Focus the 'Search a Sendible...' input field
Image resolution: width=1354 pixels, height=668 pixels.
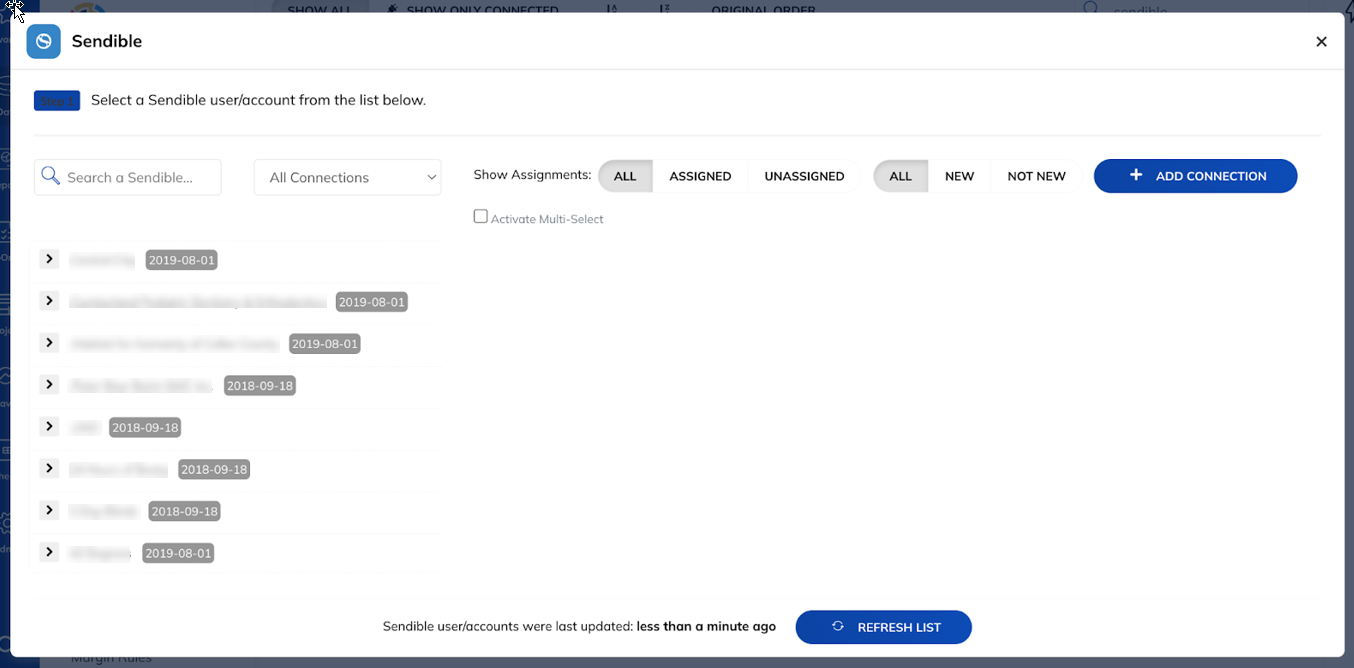coord(128,177)
